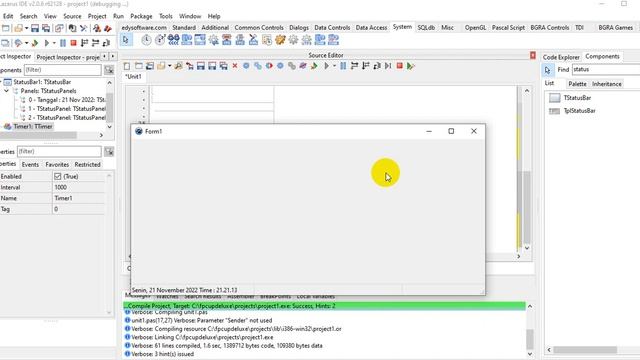Open the Search menu
640x360 pixels.
pyautogui.click(x=29, y=16)
